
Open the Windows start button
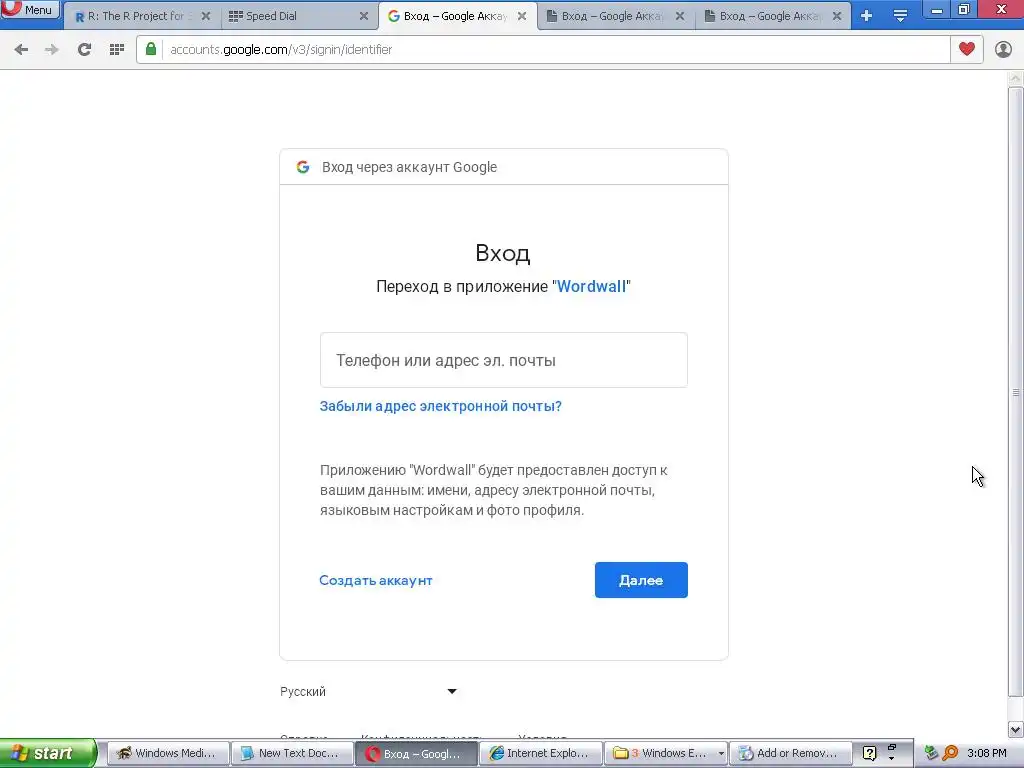[x=48, y=753]
